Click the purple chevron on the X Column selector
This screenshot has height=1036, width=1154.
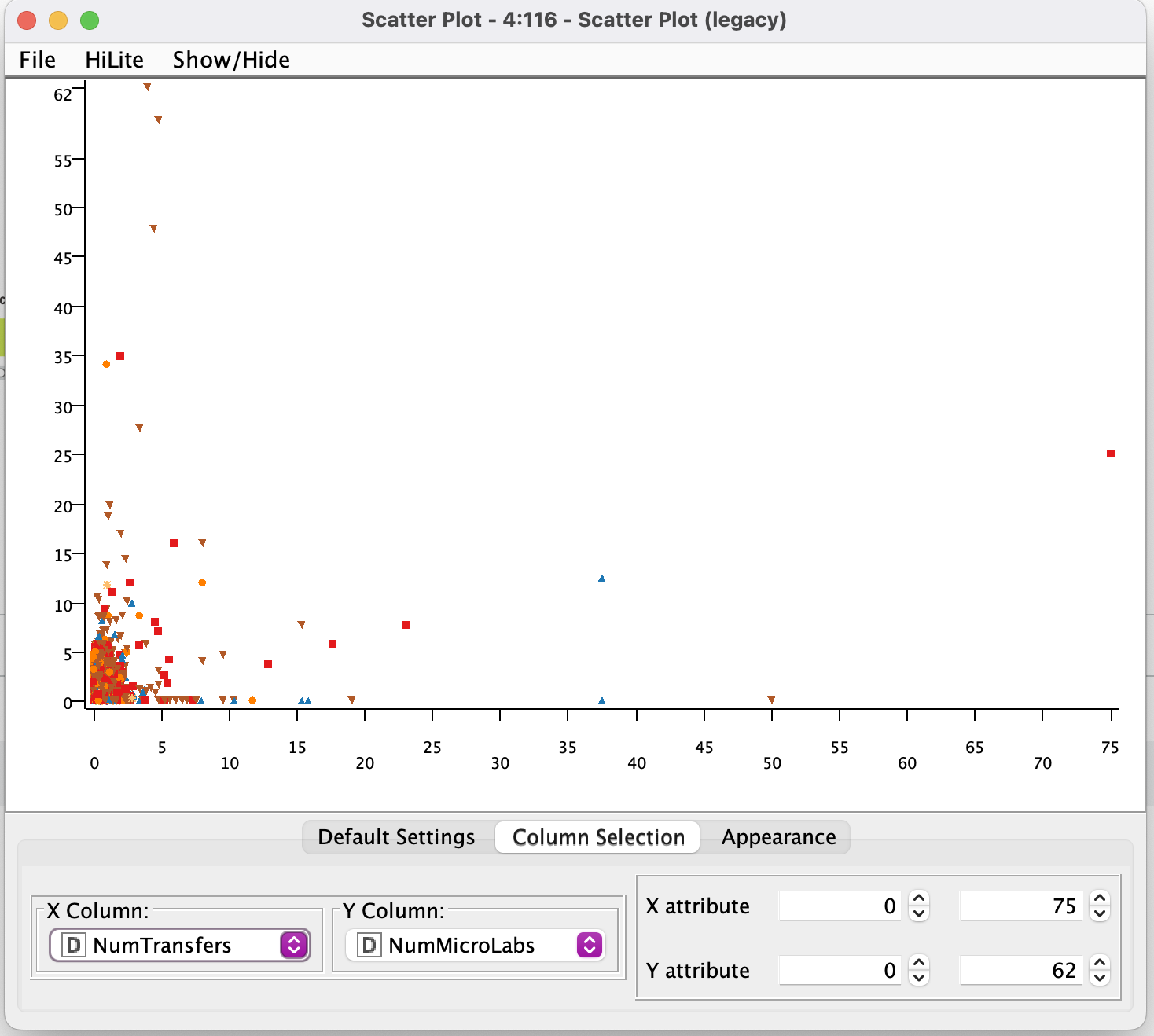[x=293, y=946]
